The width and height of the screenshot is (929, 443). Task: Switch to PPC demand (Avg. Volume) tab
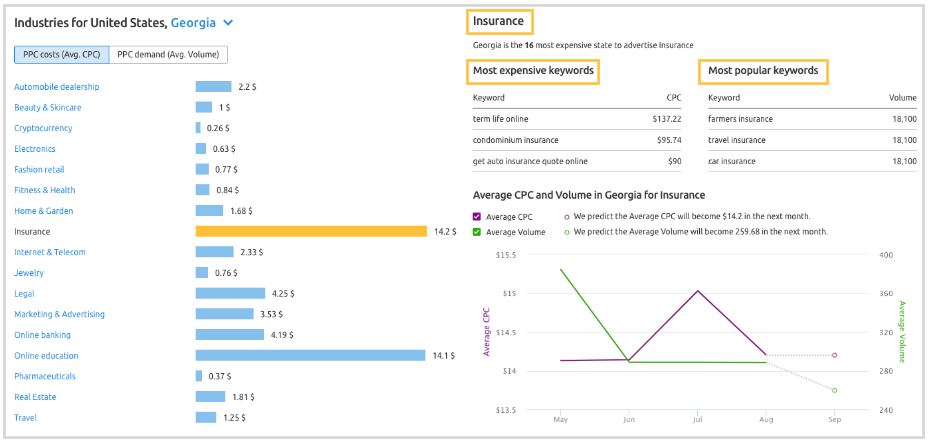coord(169,55)
